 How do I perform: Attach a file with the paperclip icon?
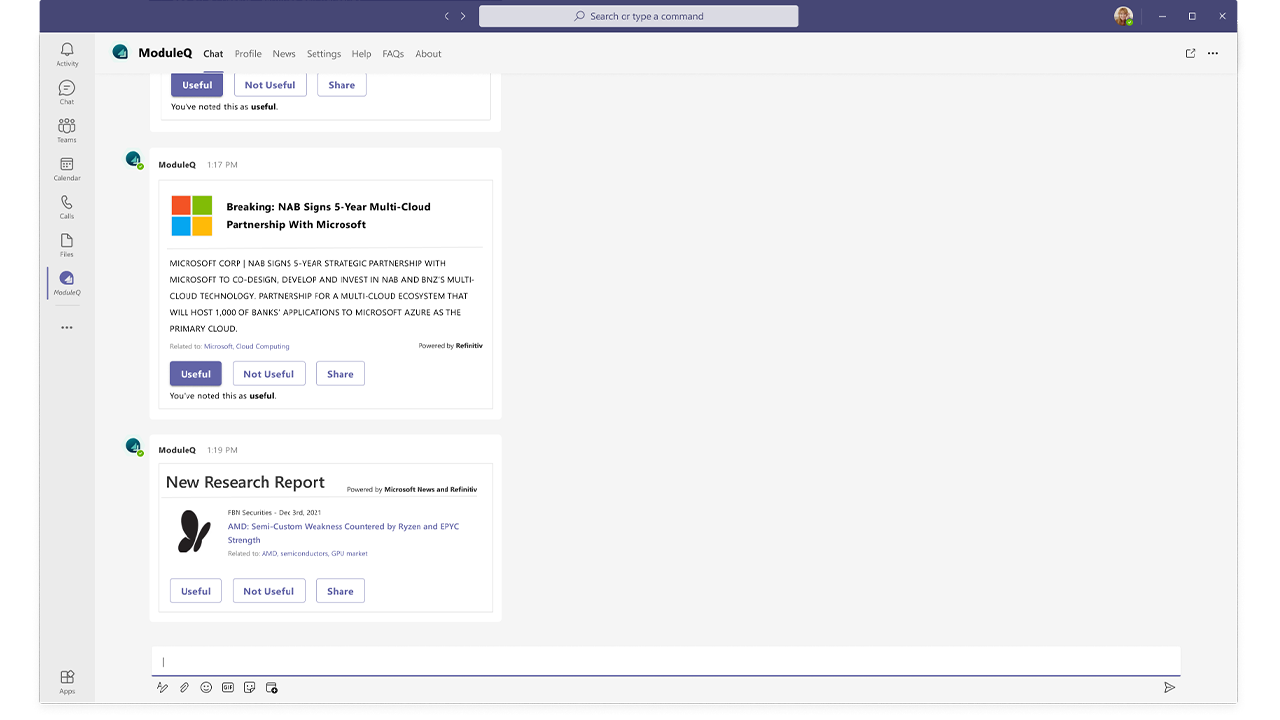(x=184, y=687)
